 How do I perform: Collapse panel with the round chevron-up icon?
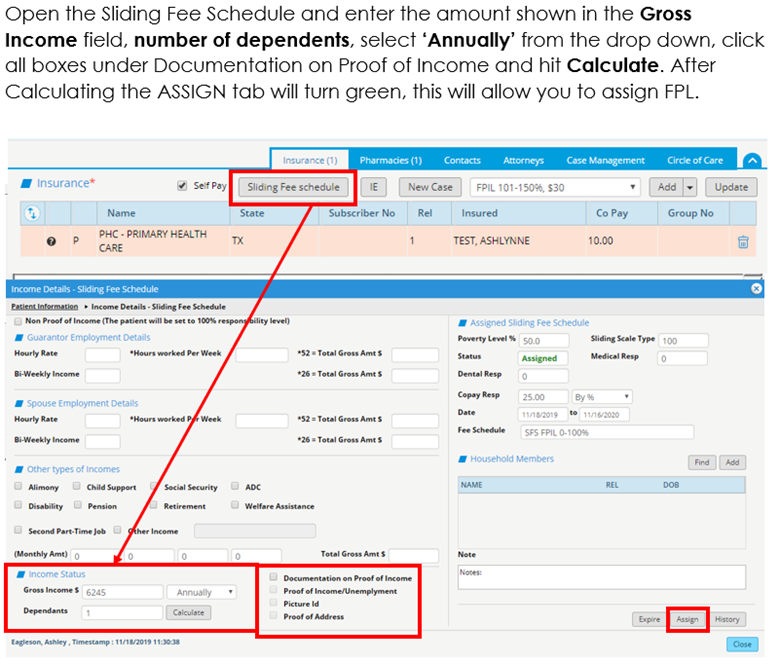753,161
